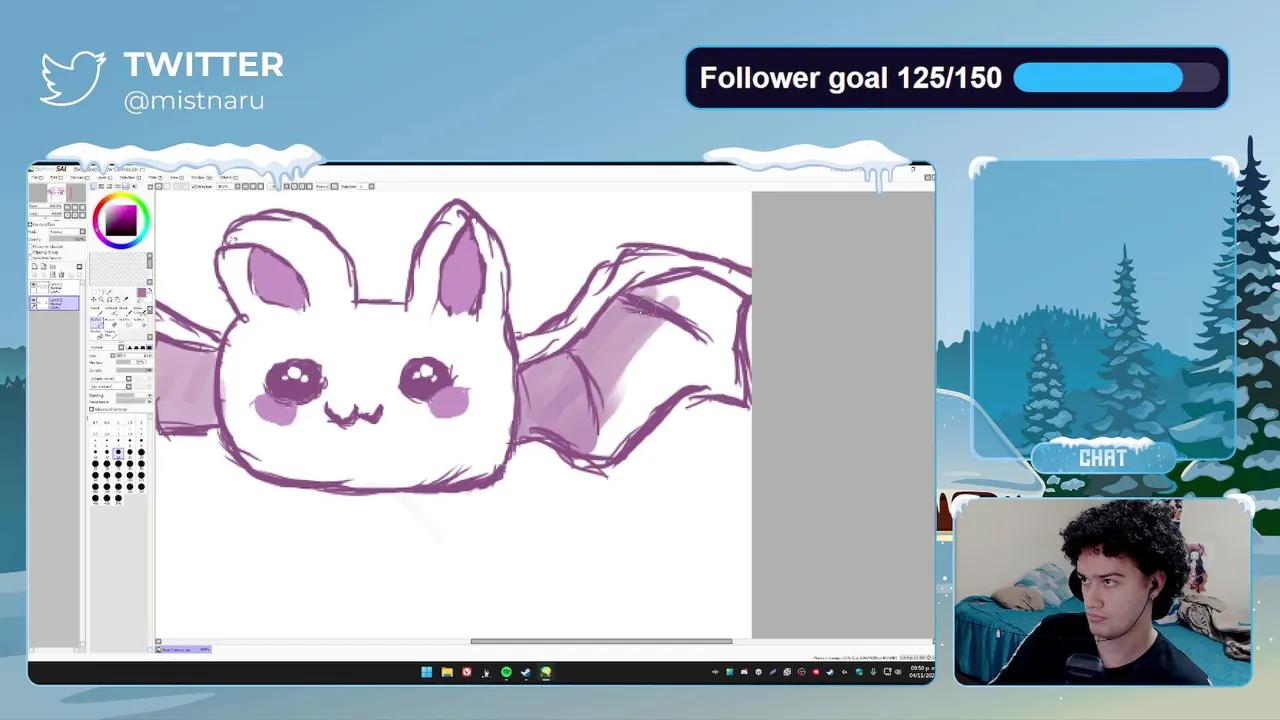The width and height of the screenshot is (1280, 720).
Task: Expand the Advanced Settings brush section
Action: pyautogui.click(x=107, y=409)
